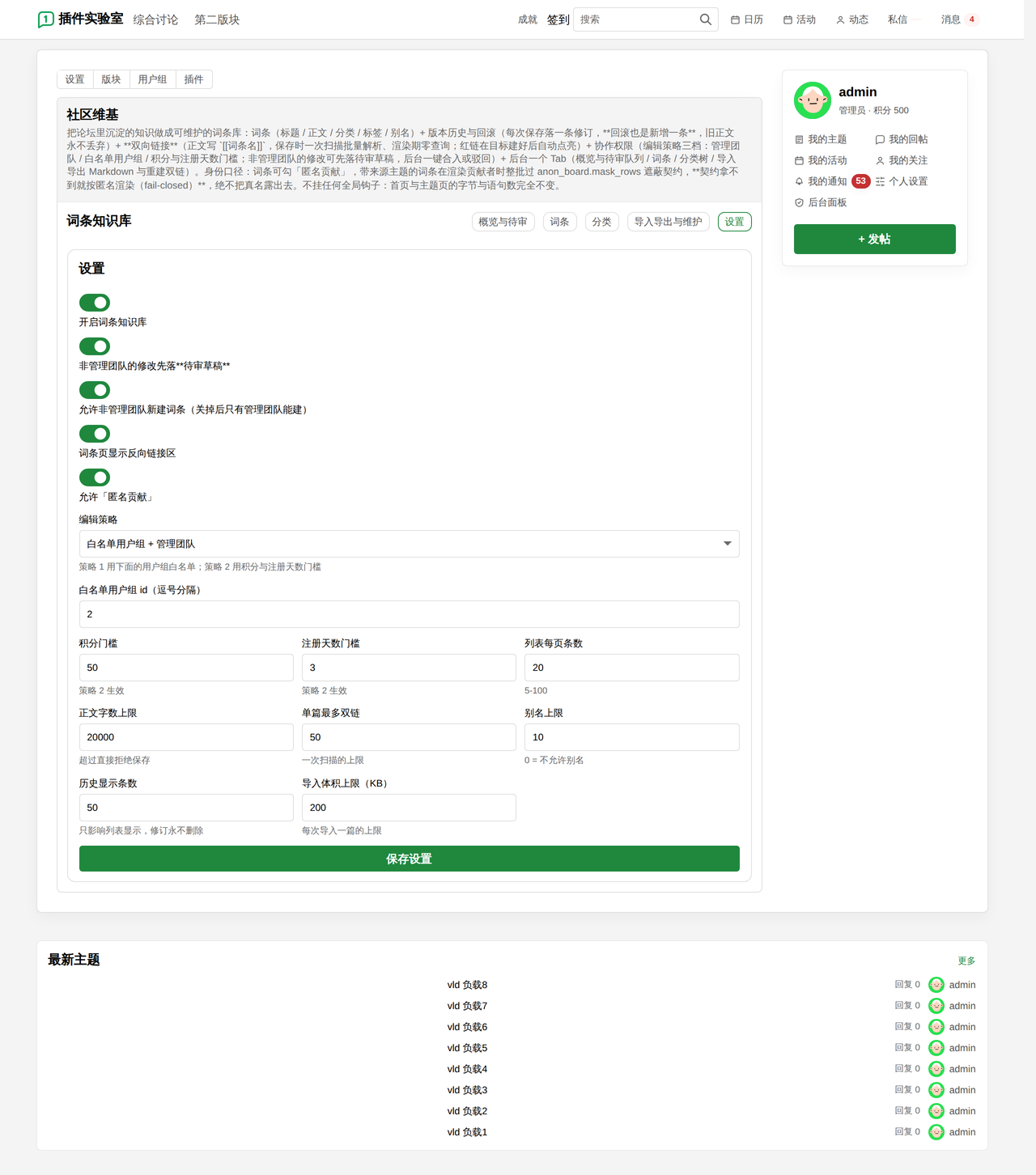Click the 历史显示条数 field
The image size is (1036, 1175).
pos(186,808)
